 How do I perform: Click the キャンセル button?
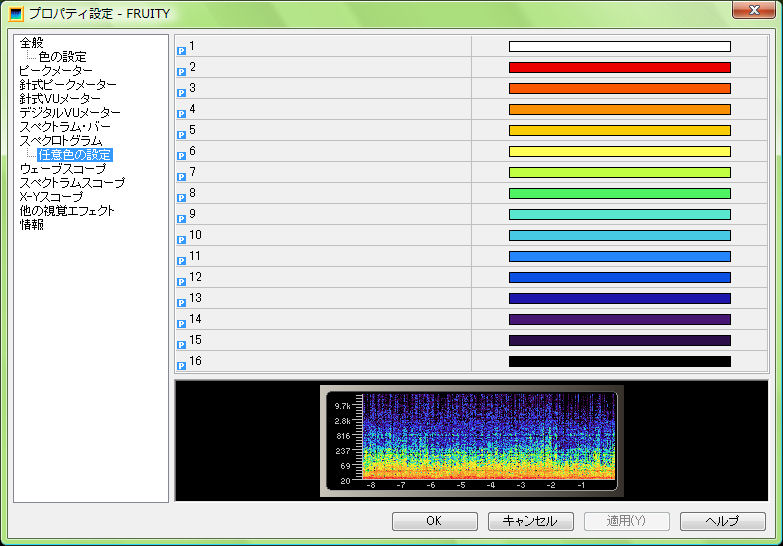pos(530,521)
